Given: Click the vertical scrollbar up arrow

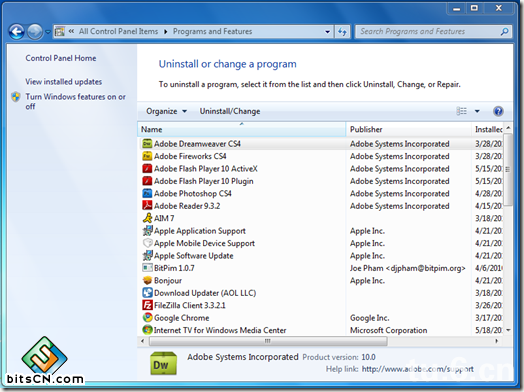Looking at the screenshot, I should (x=508, y=128).
